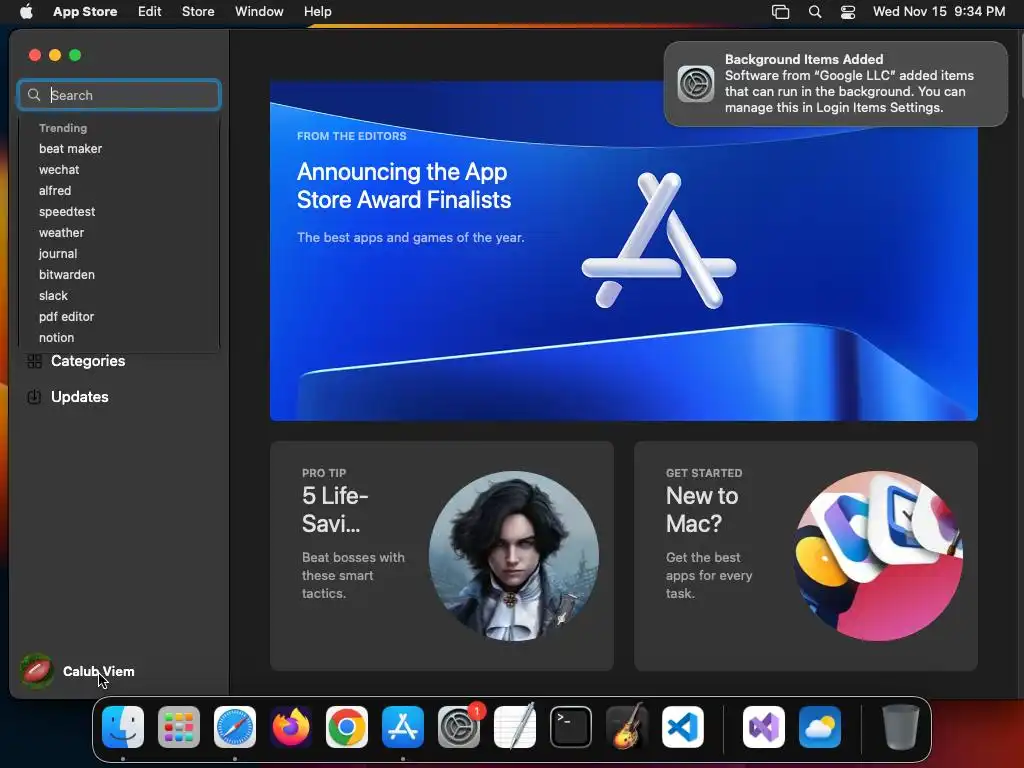
Task: Open the App Store menu
Action: click(x=85, y=12)
